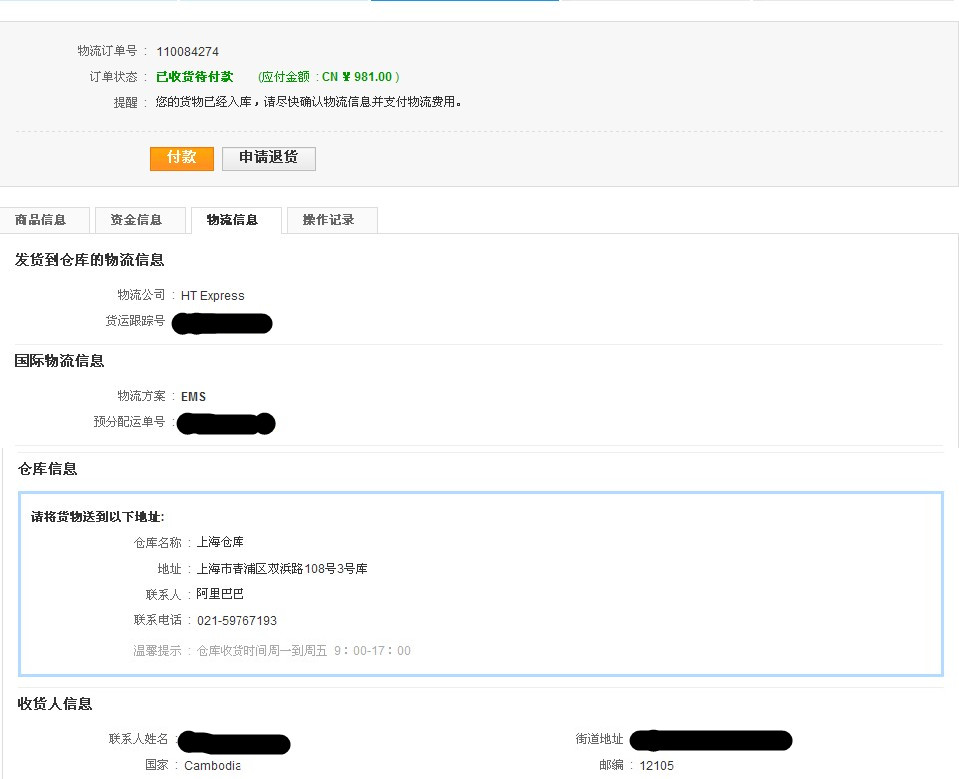
Task: Click the contact phone 021-59767193
Action: point(239,619)
